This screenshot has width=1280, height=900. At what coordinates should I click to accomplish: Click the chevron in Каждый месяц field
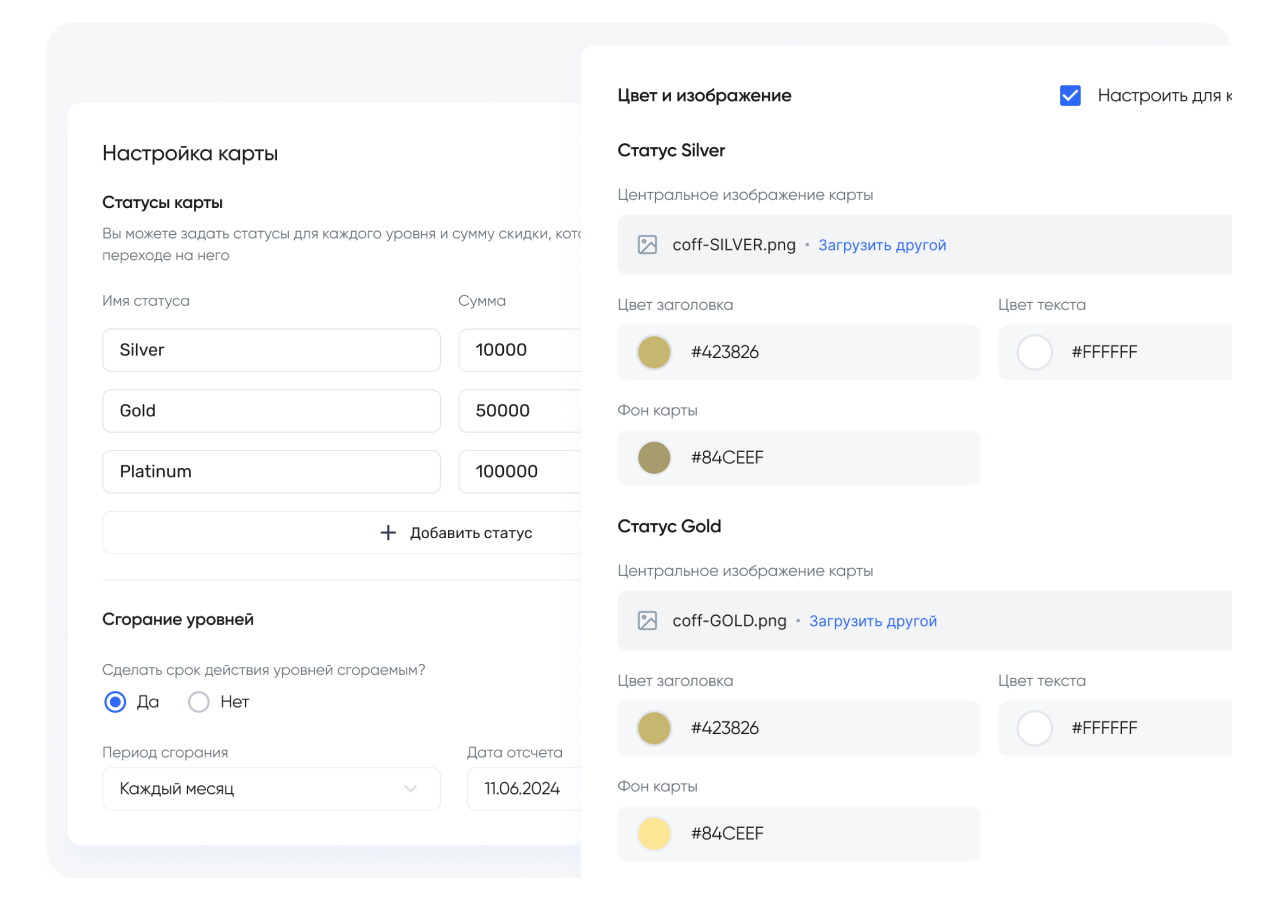(410, 789)
